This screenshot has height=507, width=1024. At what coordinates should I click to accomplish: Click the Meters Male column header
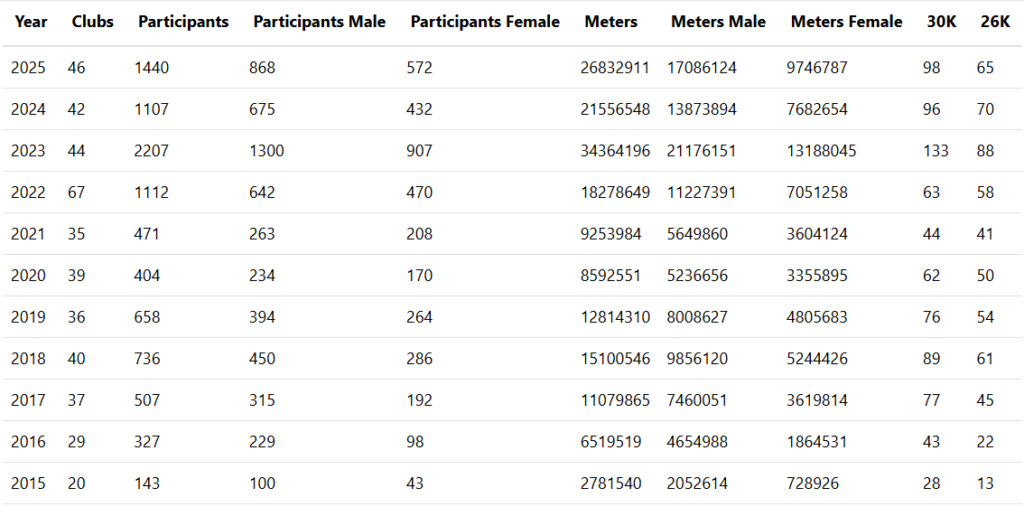tap(718, 22)
